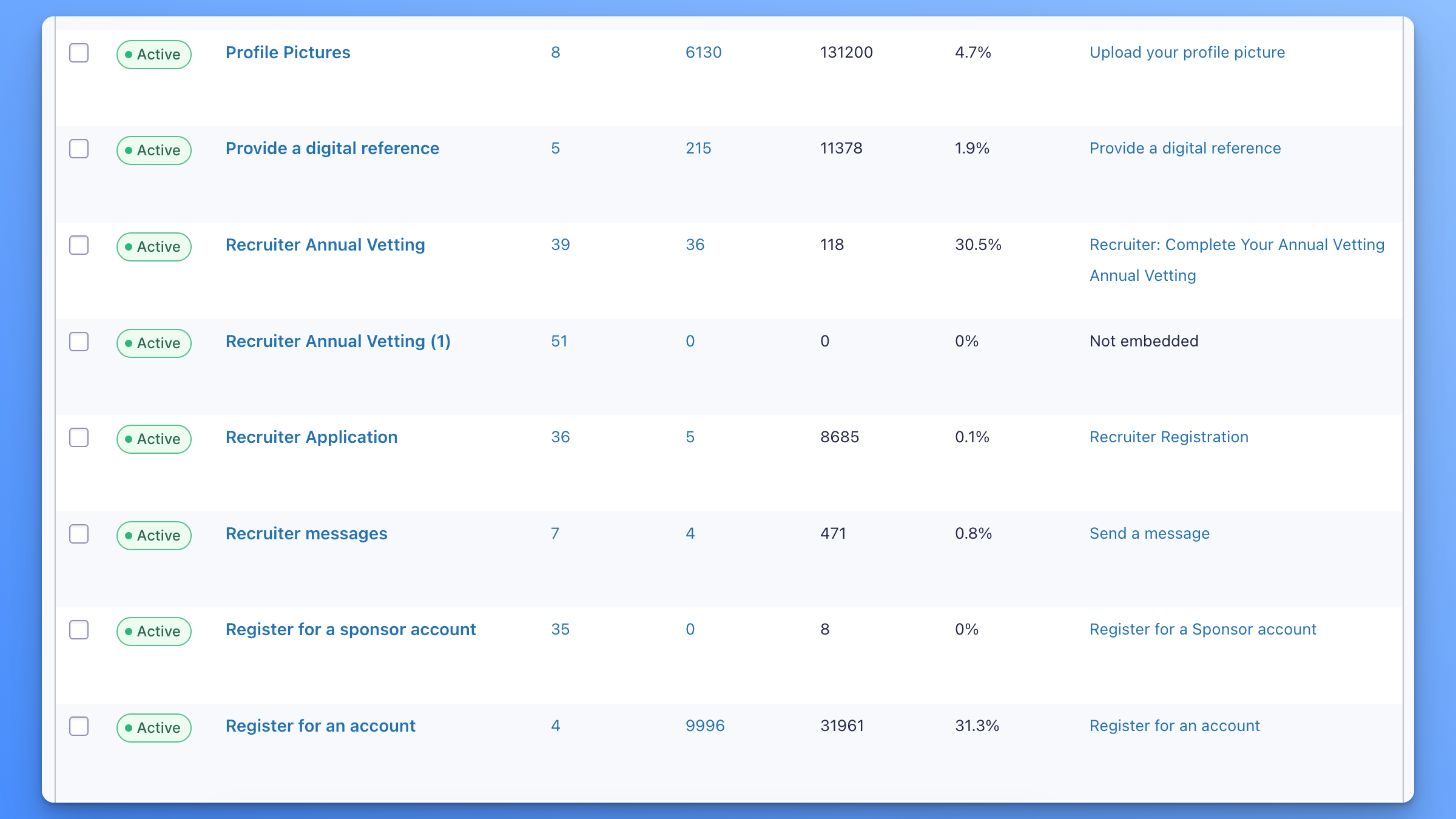Open the Provide a digital reference embedded page link

click(1185, 148)
